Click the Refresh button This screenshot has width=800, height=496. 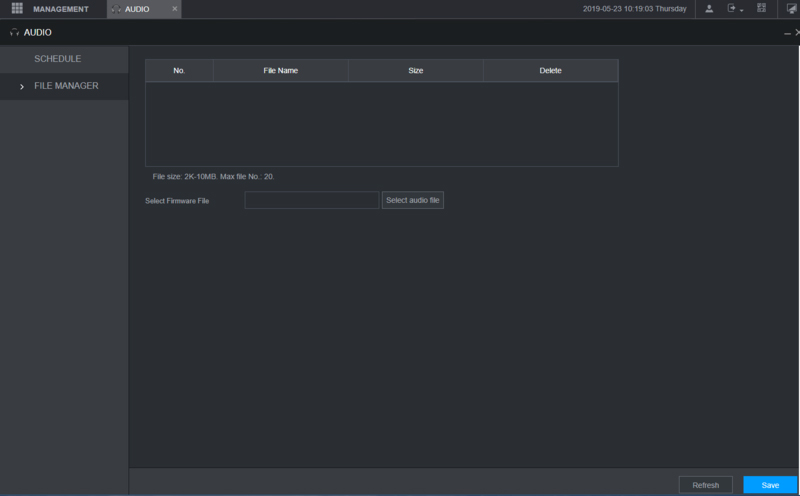[705, 485]
